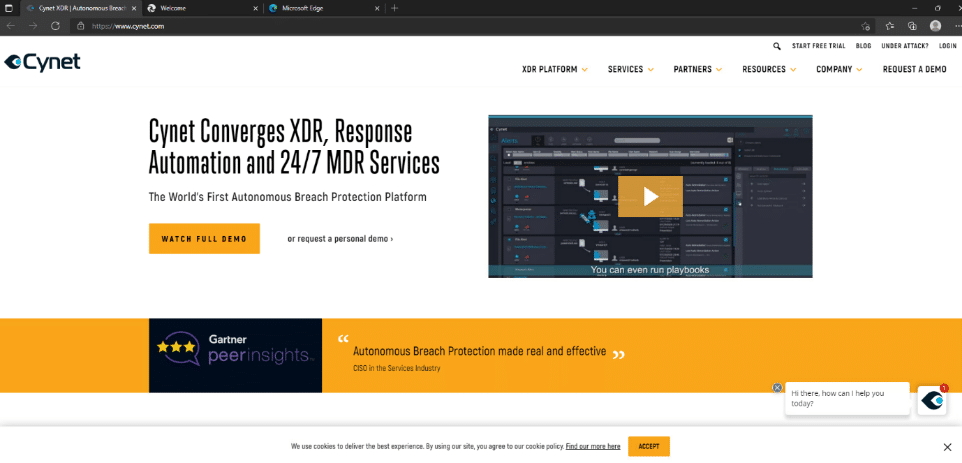This screenshot has width=962, height=463.
Task: Click 'CISO in the Services Industry' text
Action: (x=396, y=369)
